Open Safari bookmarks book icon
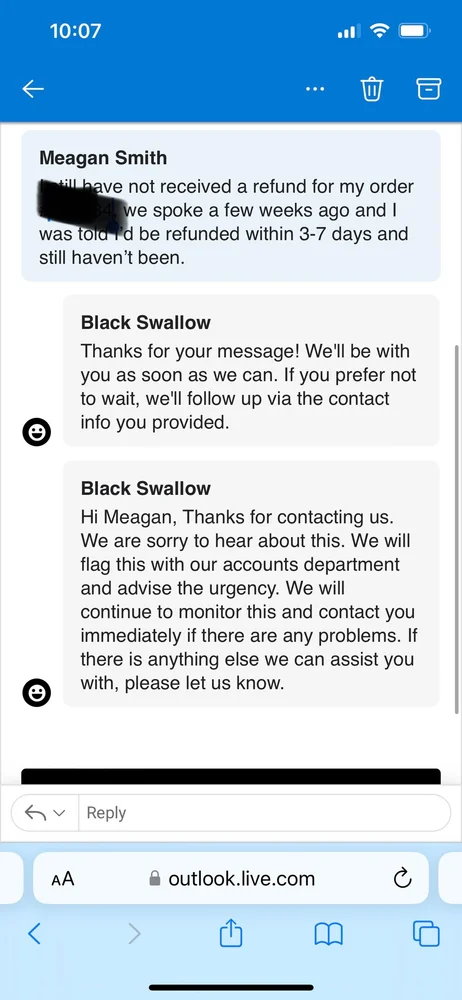The width and height of the screenshot is (462, 1000). point(329,934)
